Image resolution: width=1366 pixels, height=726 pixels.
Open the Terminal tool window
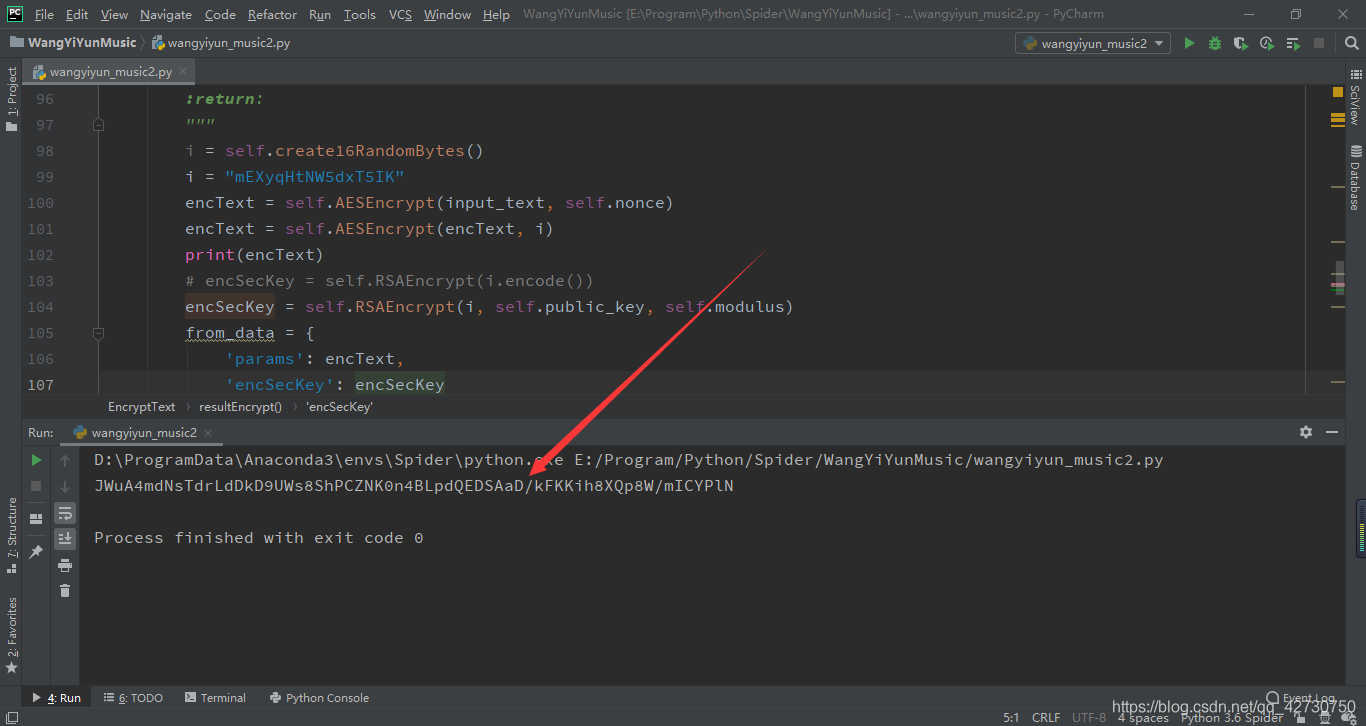(214, 698)
